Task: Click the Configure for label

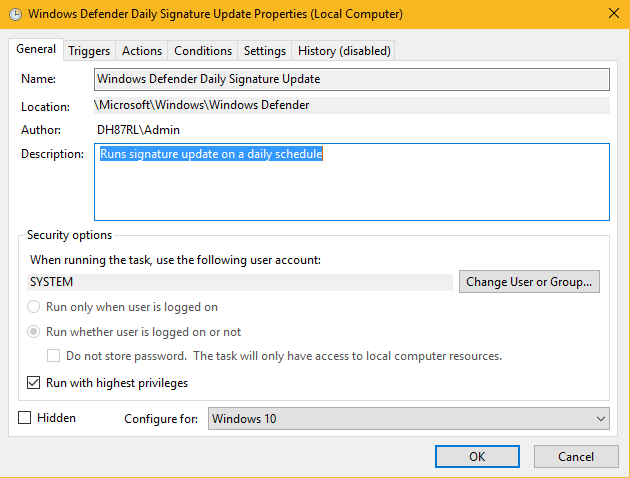Action: coord(161,419)
